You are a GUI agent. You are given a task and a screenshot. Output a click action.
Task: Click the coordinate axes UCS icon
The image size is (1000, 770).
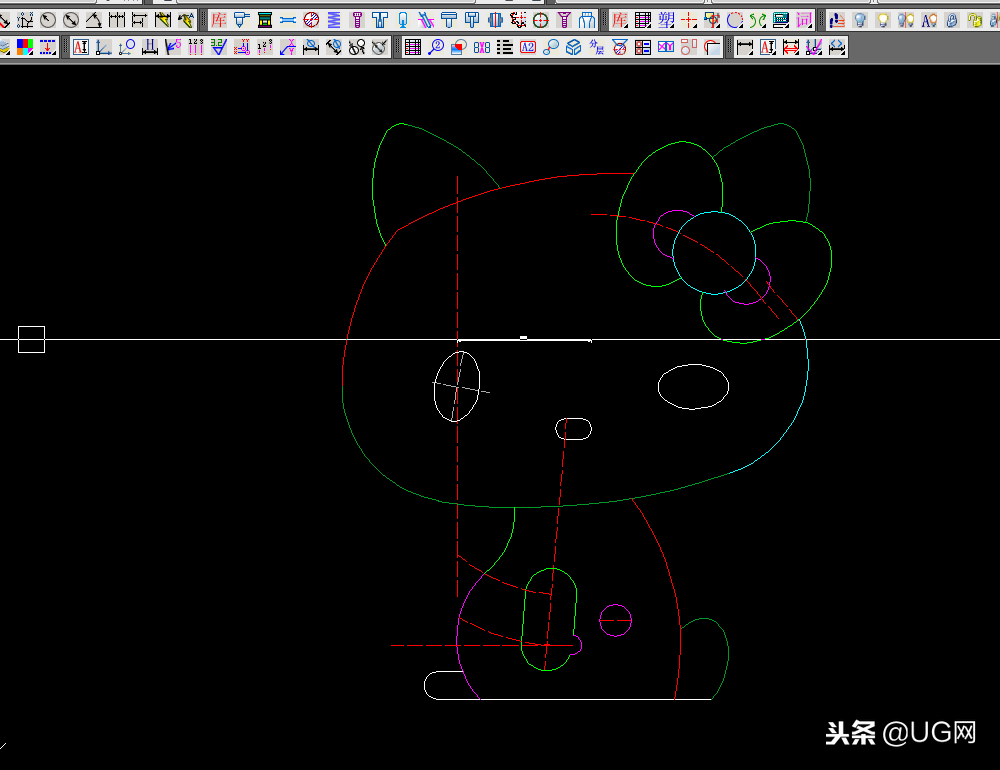(104, 47)
